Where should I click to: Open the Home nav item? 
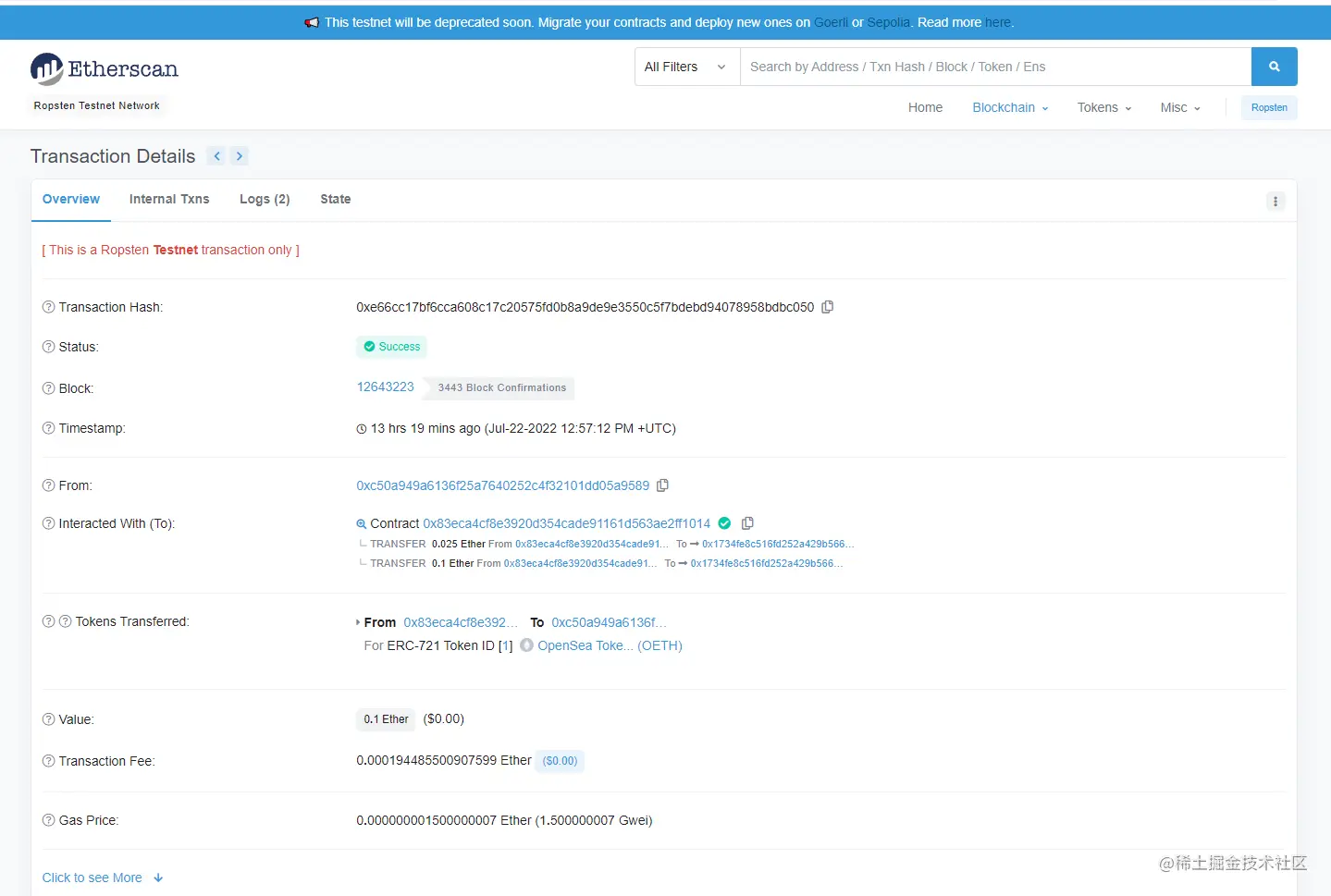pyautogui.click(x=925, y=107)
